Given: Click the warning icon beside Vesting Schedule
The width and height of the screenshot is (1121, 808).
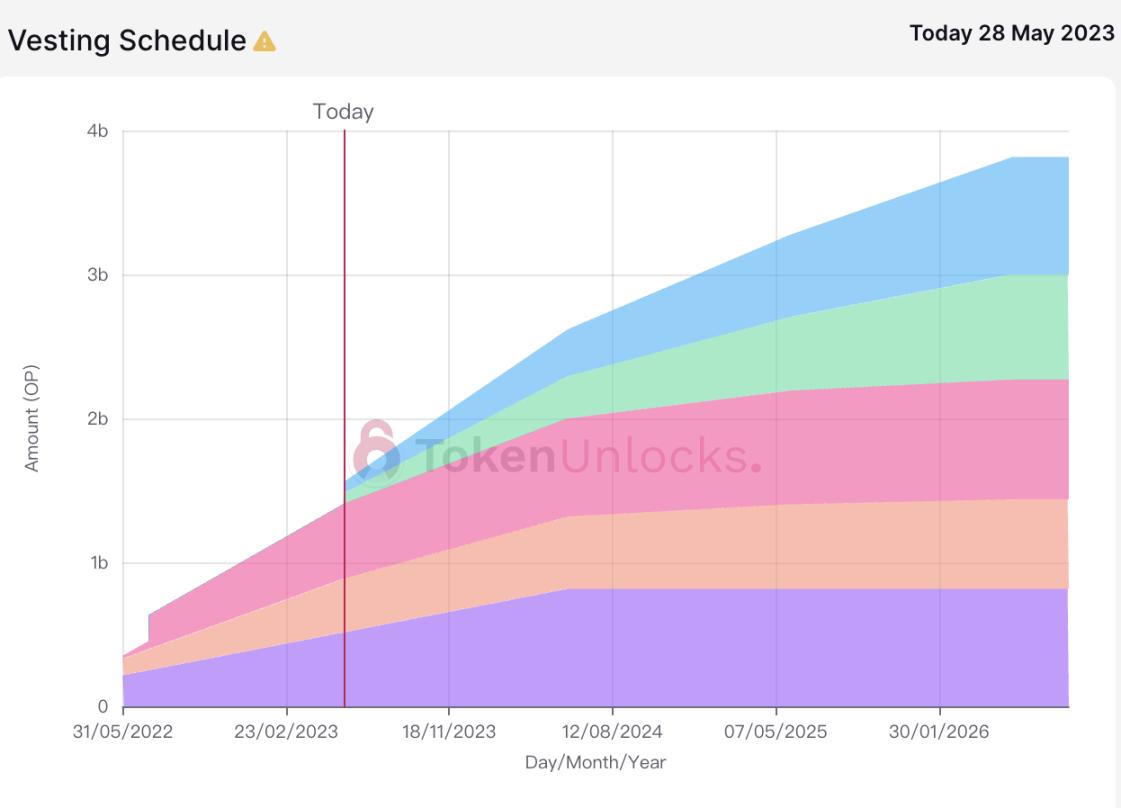Looking at the screenshot, I should (x=264, y=41).
